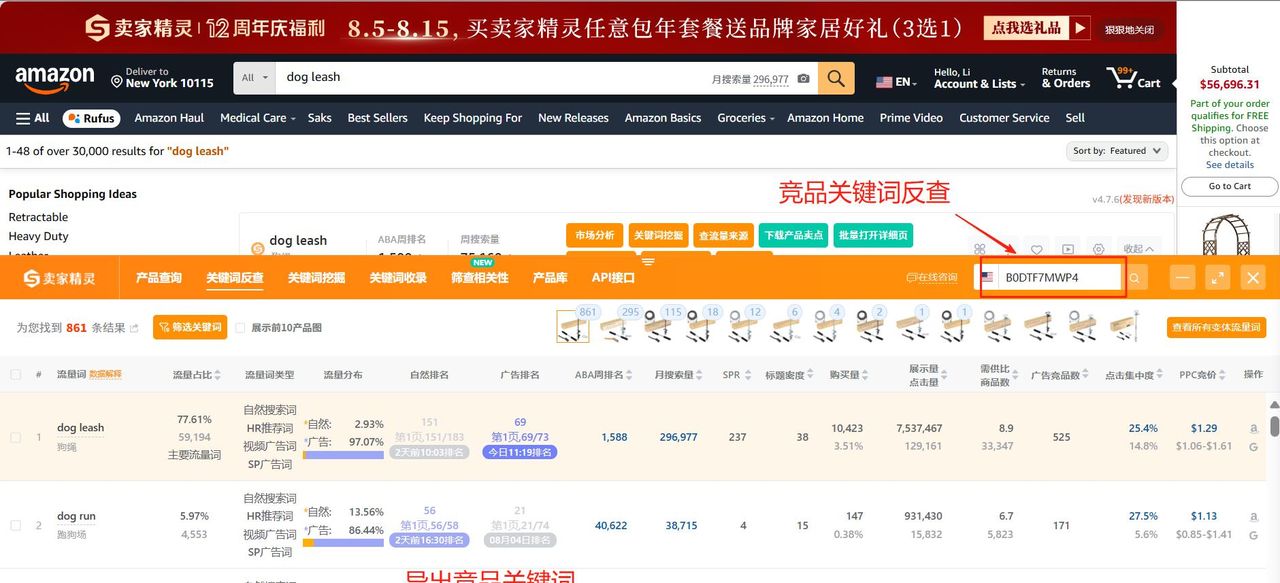Click the Amazon 'a' icon in dog leash row
Image resolution: width=1280 pixels, height=583 pixels.
click(1253, 428)
